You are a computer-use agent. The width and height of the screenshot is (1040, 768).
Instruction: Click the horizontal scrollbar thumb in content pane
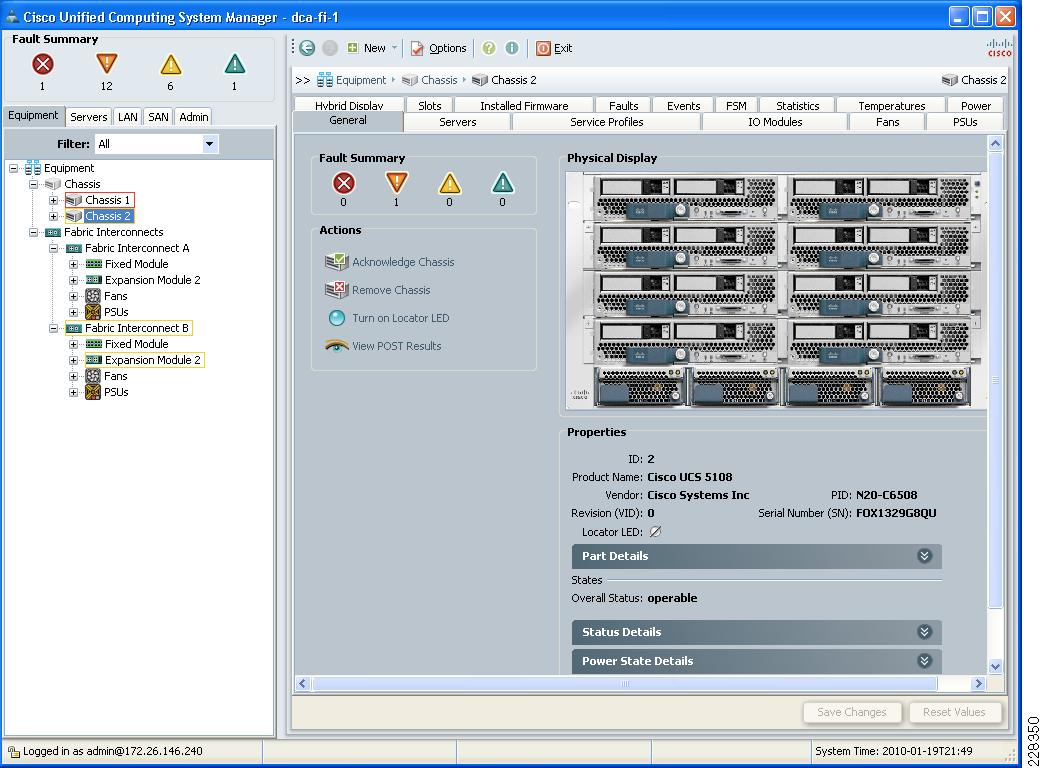625,683
